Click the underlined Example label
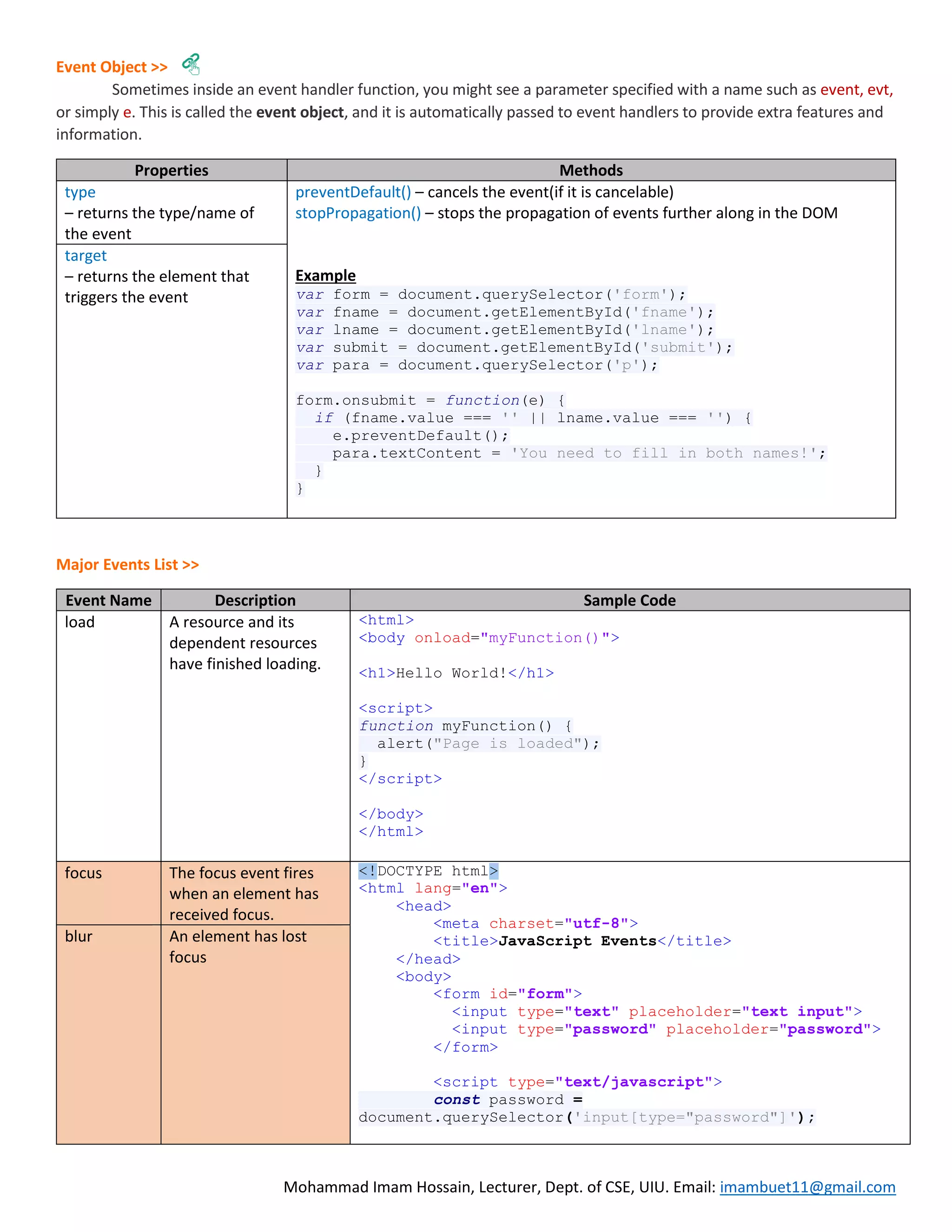This screenshot has height=1232, width=952. tap(325, 275)
